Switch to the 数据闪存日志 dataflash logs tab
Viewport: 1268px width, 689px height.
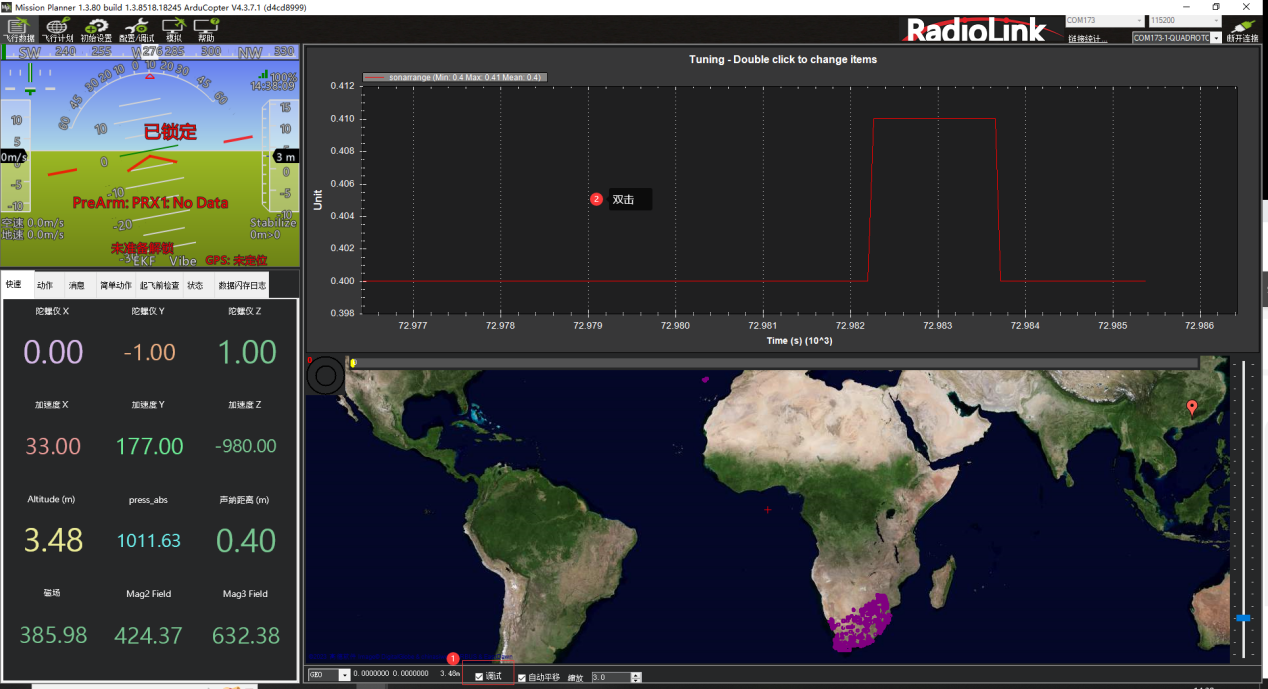242,285
